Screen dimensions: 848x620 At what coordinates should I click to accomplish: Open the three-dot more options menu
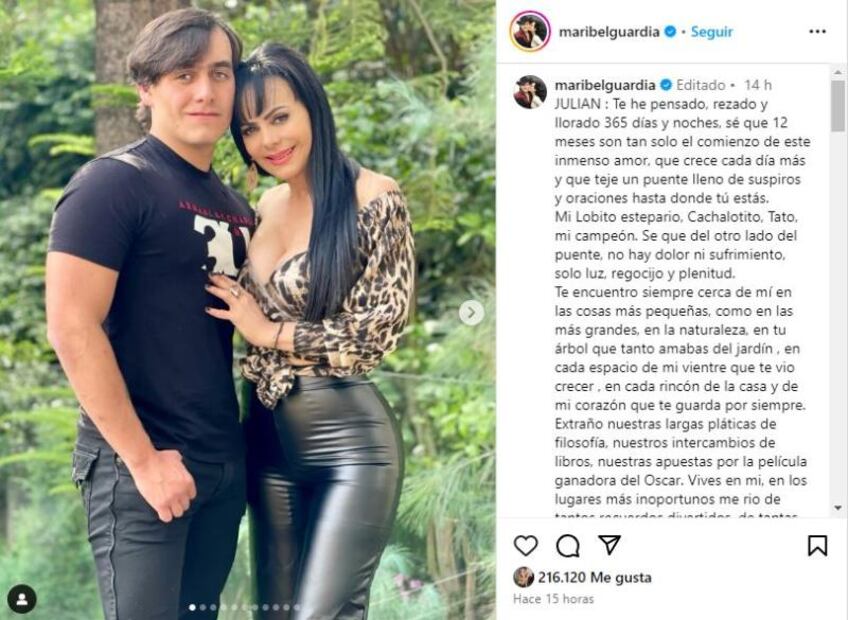click(817, 31)
